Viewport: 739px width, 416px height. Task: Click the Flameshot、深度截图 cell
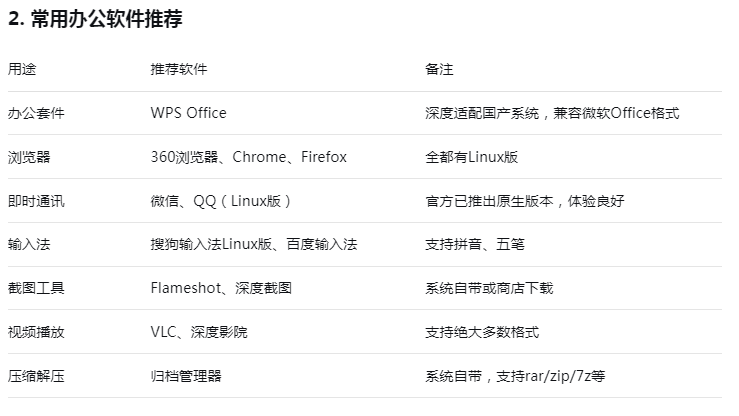pyautogui.click(x=221, y=288)
